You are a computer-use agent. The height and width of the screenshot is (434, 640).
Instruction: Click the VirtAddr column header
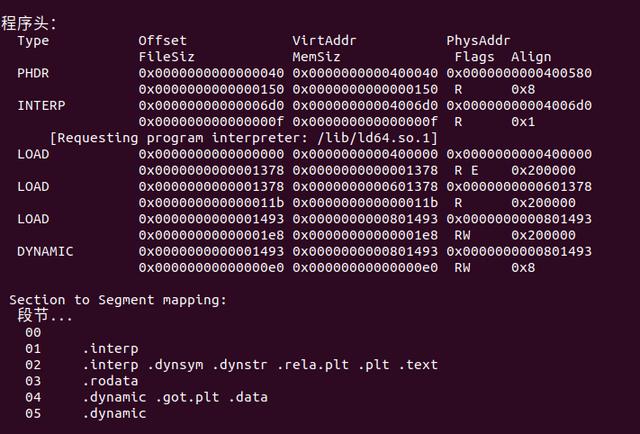324,41
